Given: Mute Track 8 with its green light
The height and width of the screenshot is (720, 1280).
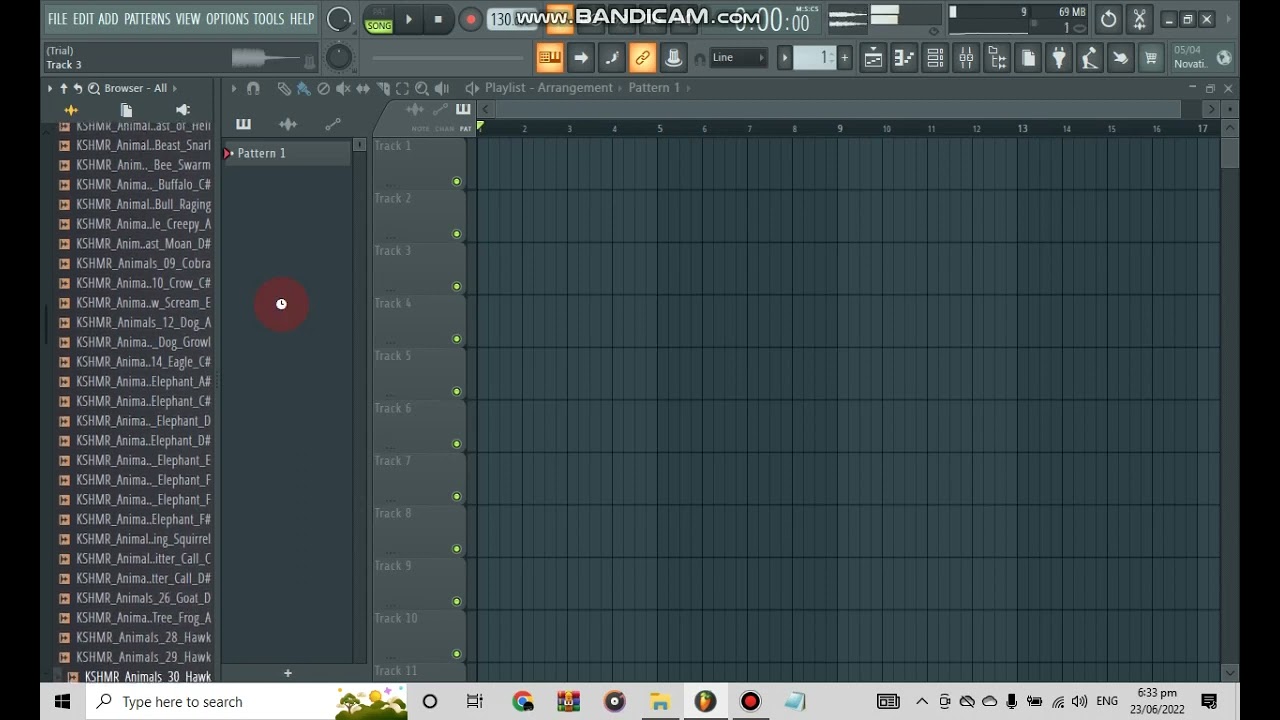Looking at the screenshot, I should 457,548.
